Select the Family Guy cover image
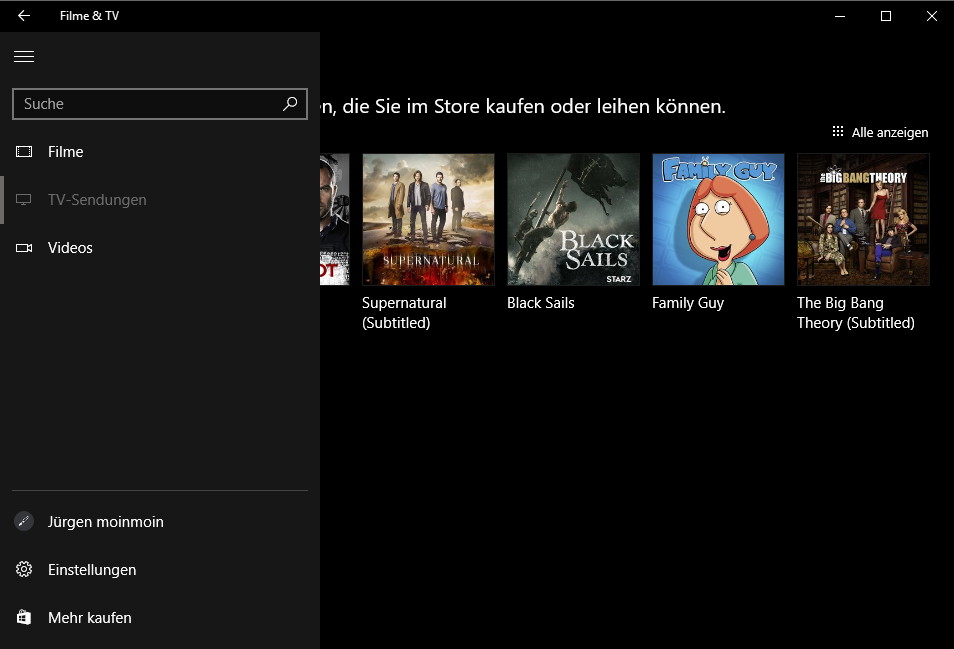 (x=718, y=220)
